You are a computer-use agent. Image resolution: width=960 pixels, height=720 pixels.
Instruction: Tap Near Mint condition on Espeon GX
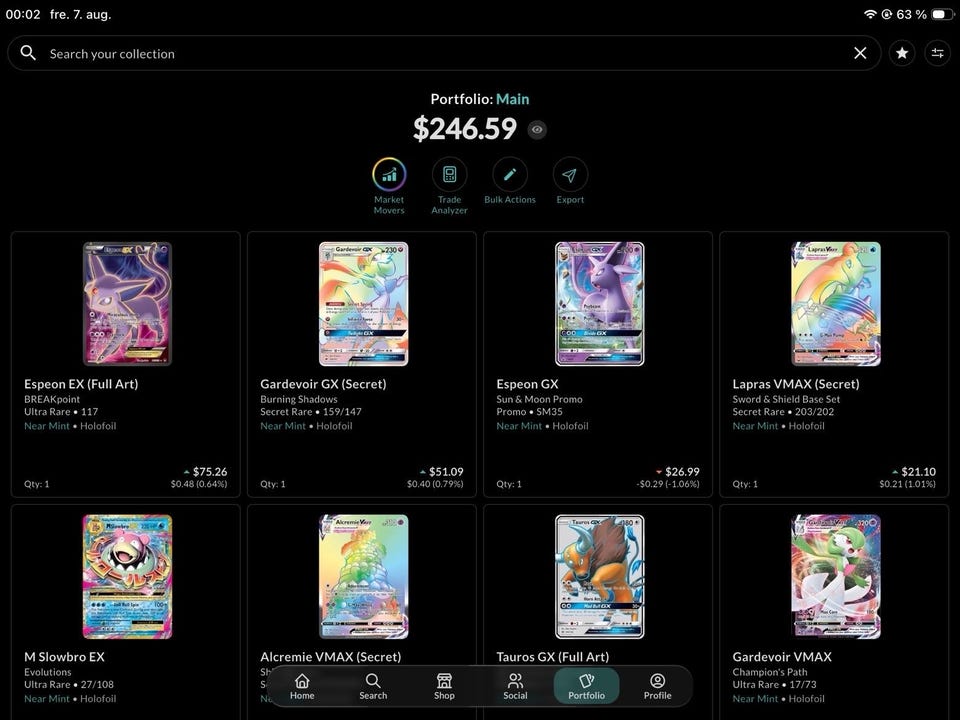coord(519,426)
